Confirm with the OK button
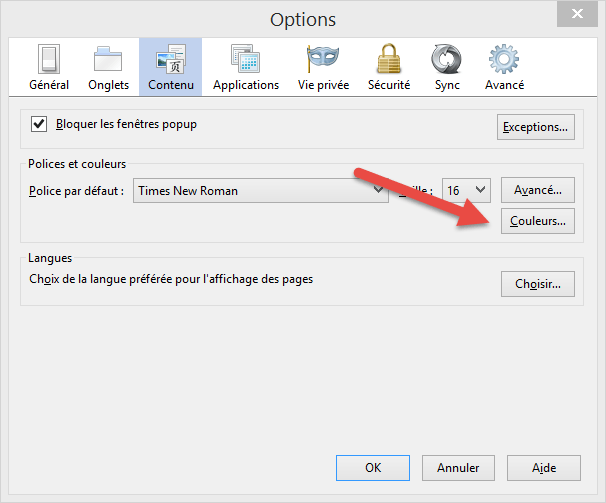This screenshot has height=503, width=606. click(372, 467)
